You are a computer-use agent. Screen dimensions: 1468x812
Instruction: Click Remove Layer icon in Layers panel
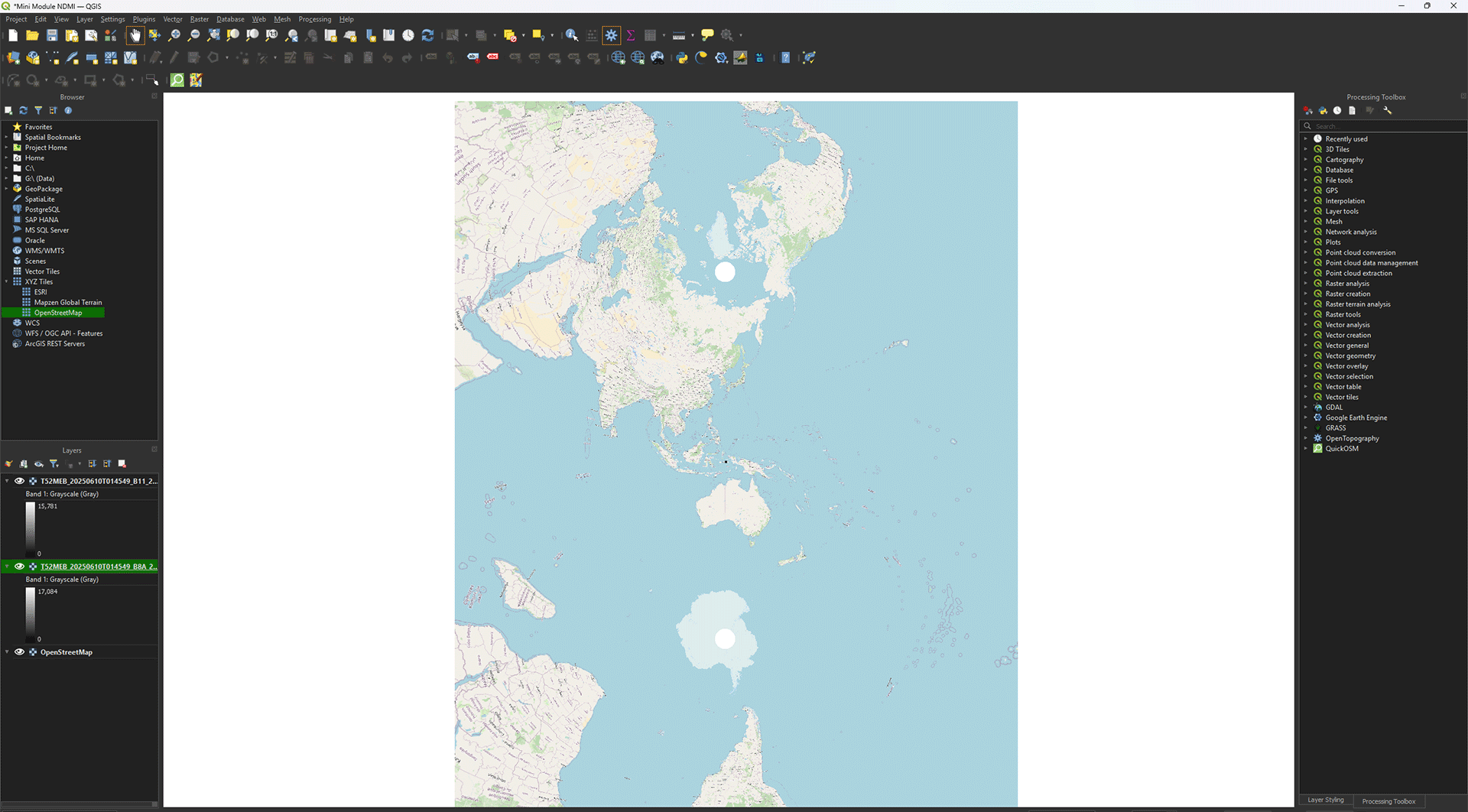click(x=122, y=464)
